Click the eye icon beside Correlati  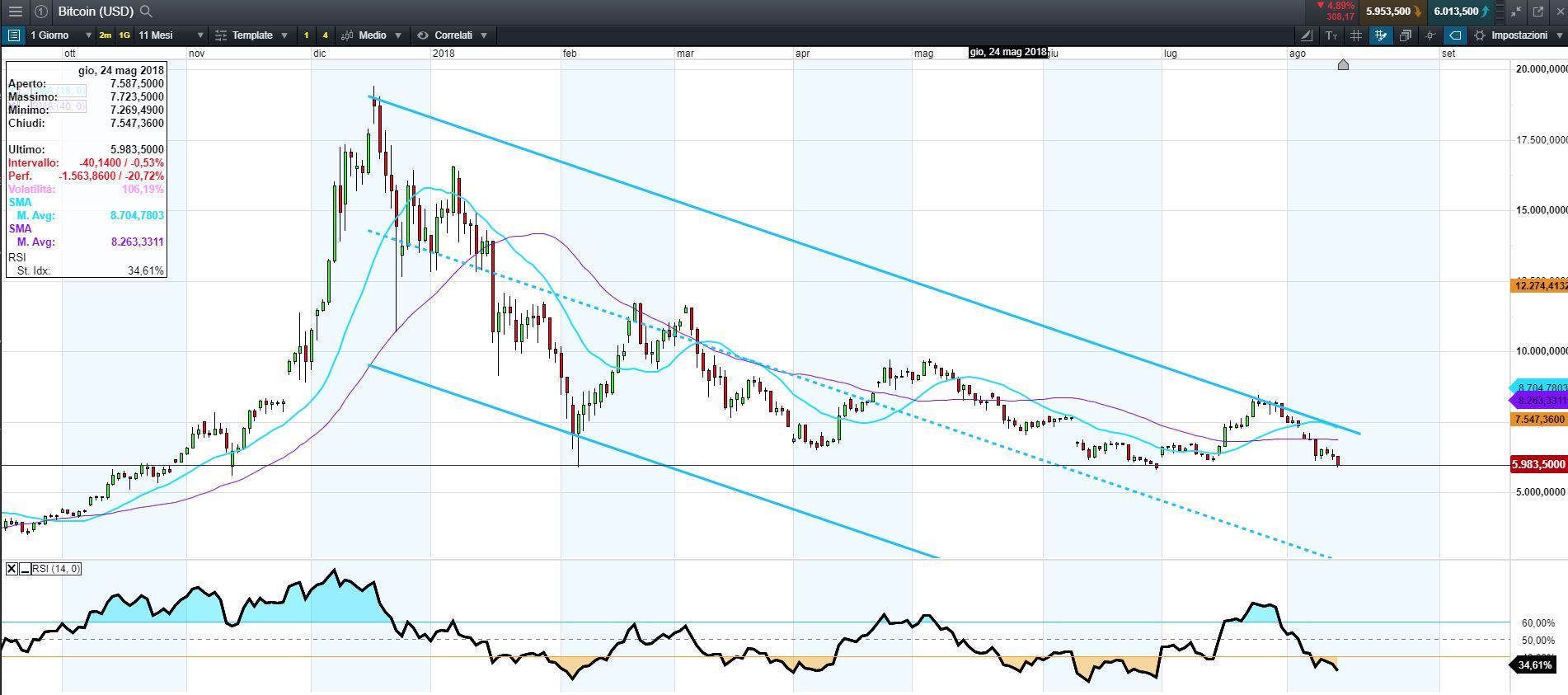tap(423, 35)
